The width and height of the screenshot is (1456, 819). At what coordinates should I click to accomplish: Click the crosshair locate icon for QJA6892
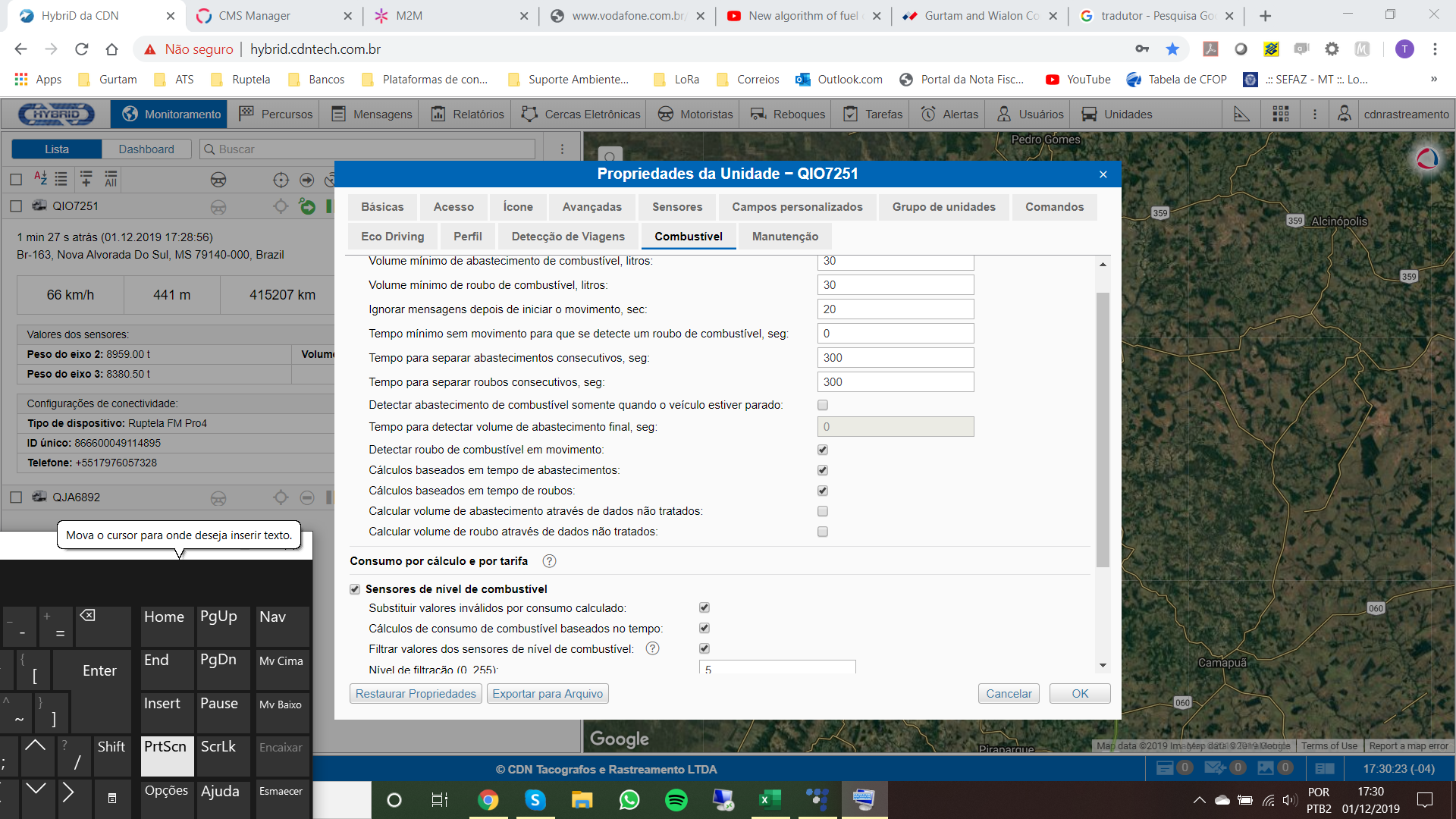[x=281, y=497]
